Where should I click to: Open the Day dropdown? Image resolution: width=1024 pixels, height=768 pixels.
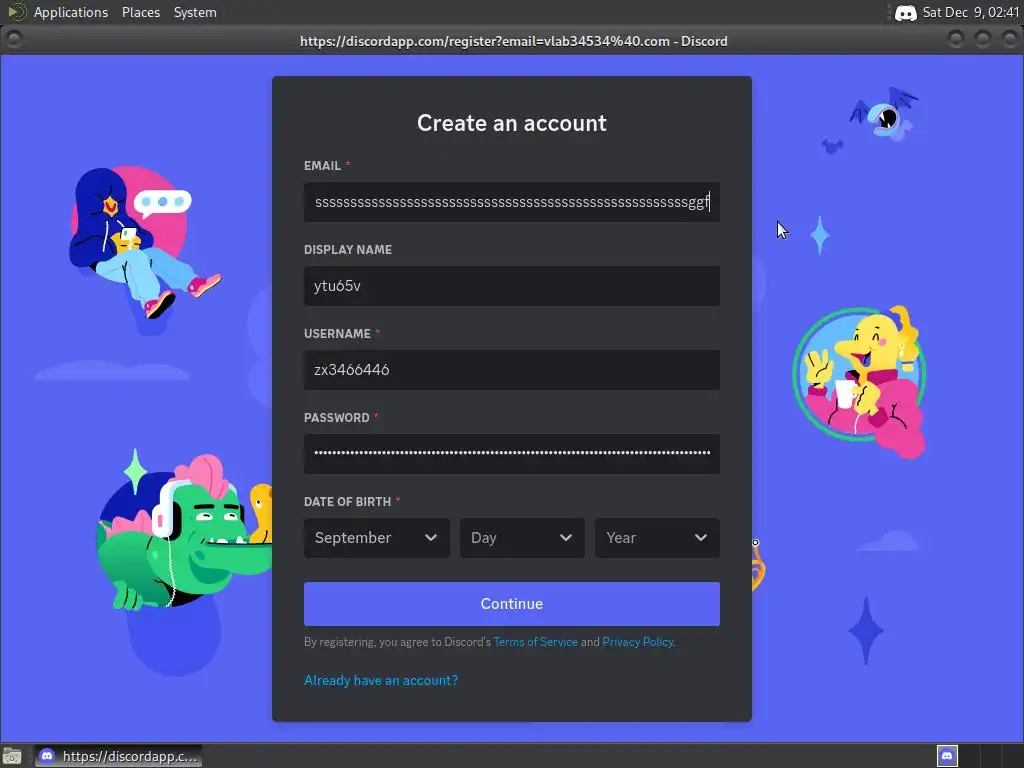point(522,537)
